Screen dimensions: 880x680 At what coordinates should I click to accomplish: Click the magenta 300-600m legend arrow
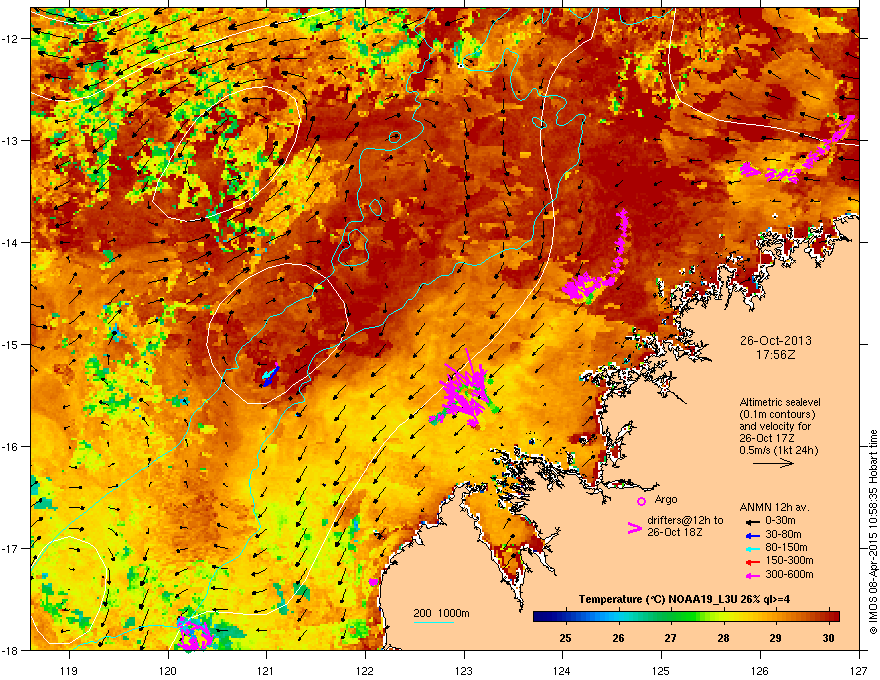pyautogui.click(x=752, y=575)
